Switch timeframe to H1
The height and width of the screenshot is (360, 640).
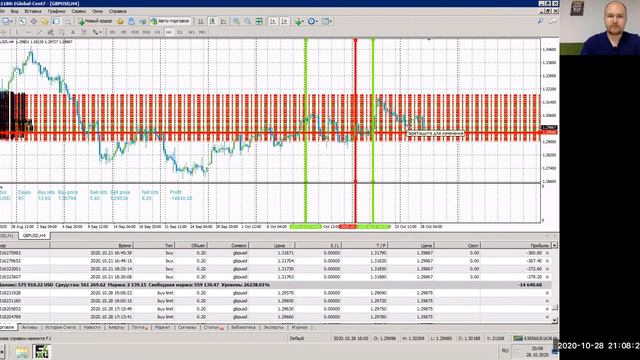pos(158,32)
